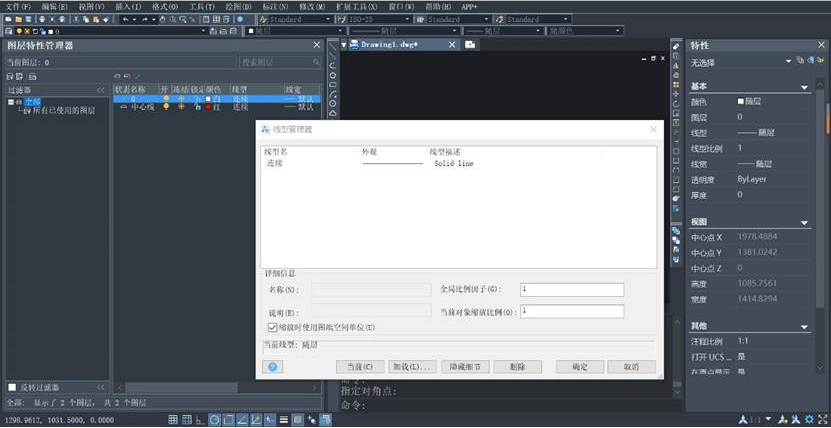Click the array grid icon in modify toolbar
Viewport: 831px width, 428px height.
(676, 85)
